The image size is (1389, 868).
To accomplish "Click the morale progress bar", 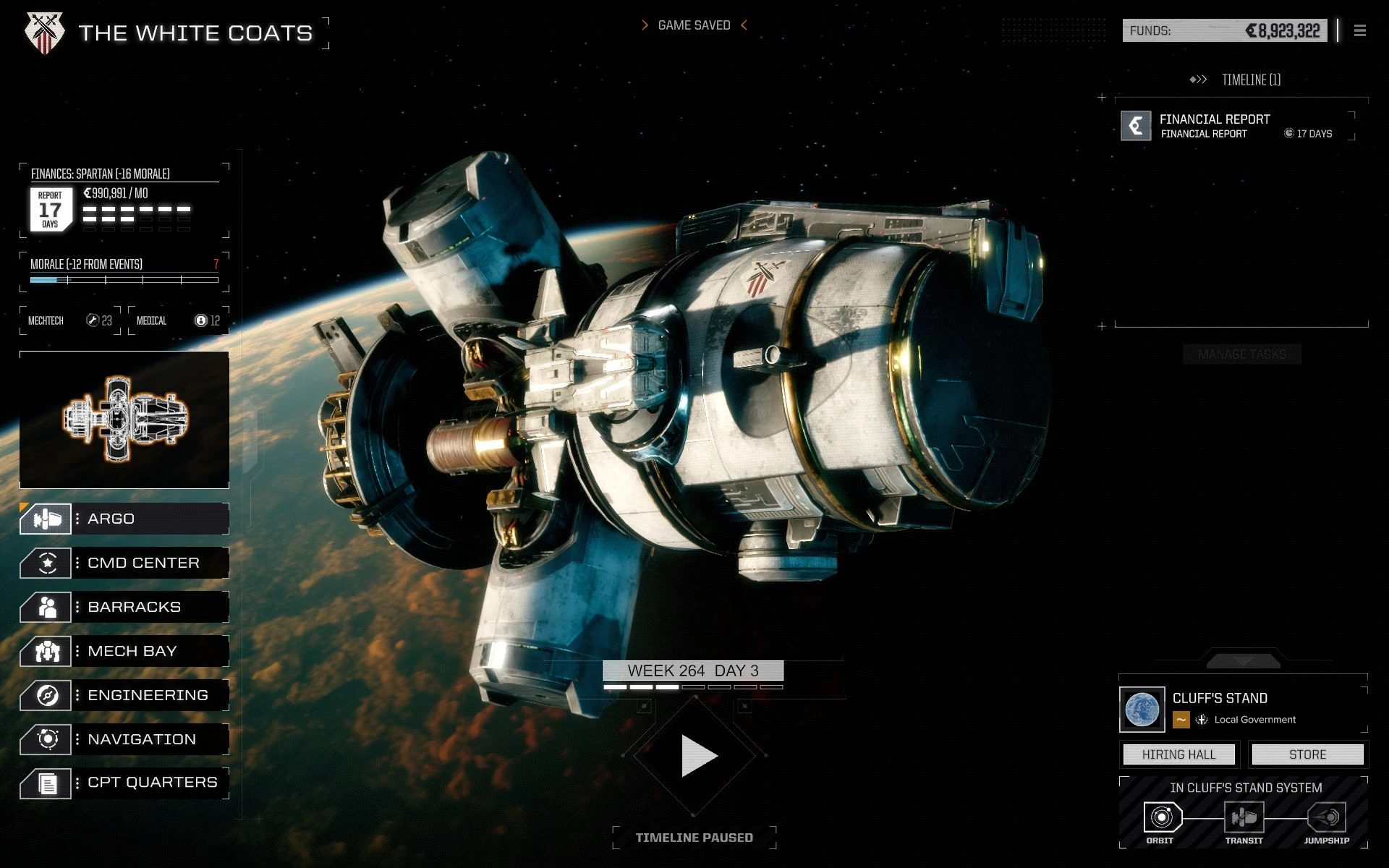I will tap(124, 279).
